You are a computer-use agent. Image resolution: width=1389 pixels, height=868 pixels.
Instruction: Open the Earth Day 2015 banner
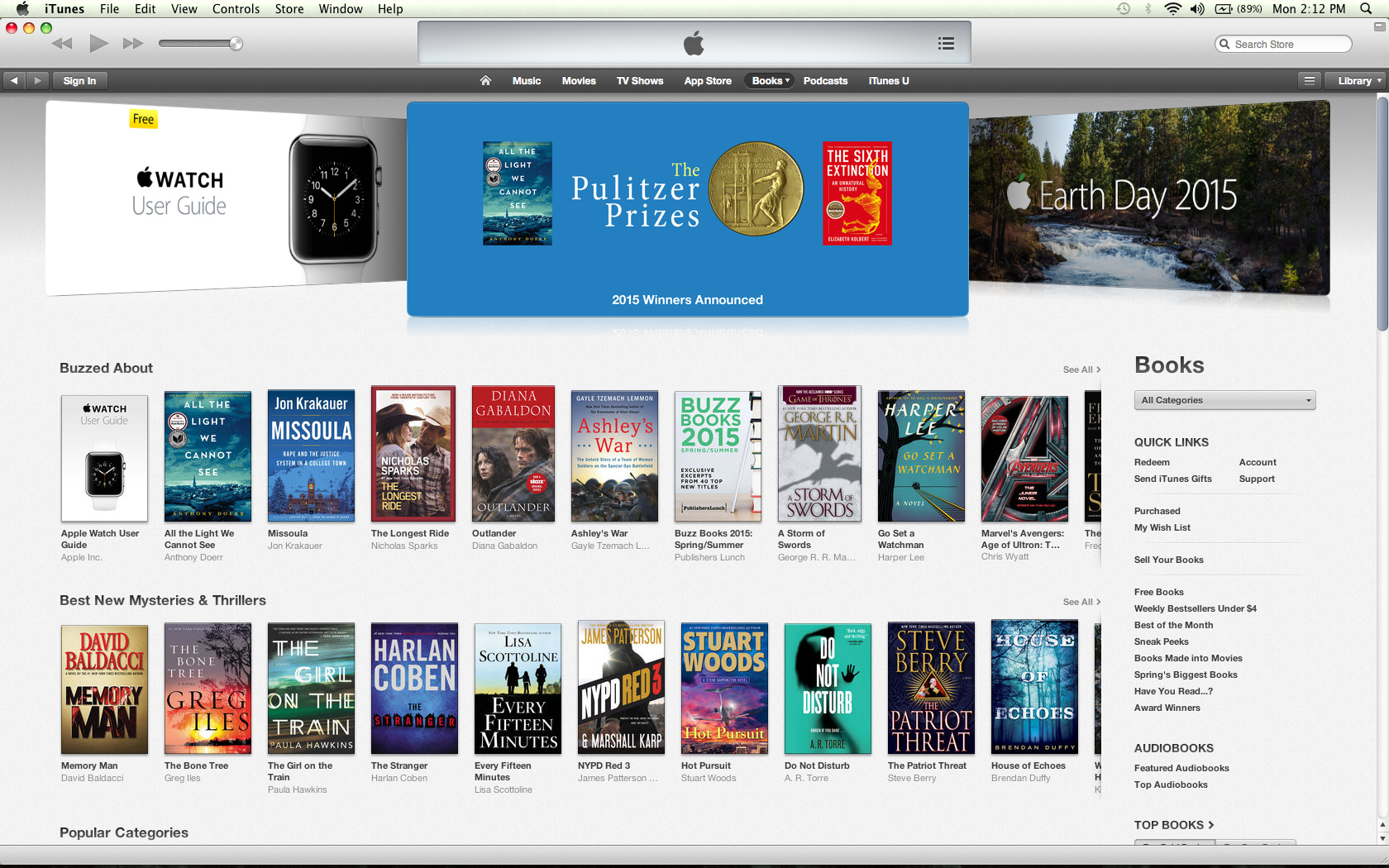click(x=1149, y=198)
